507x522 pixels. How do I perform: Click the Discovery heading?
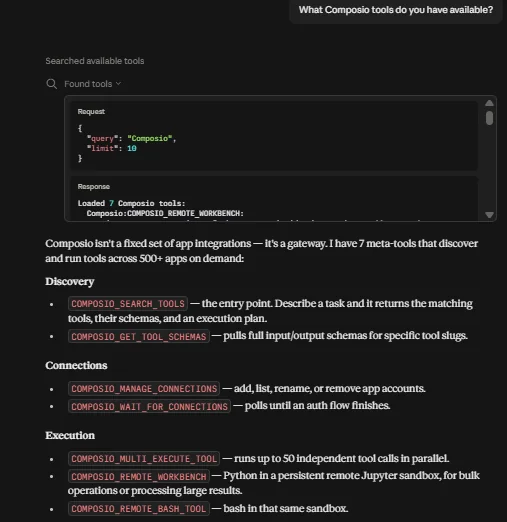point(70,282)
